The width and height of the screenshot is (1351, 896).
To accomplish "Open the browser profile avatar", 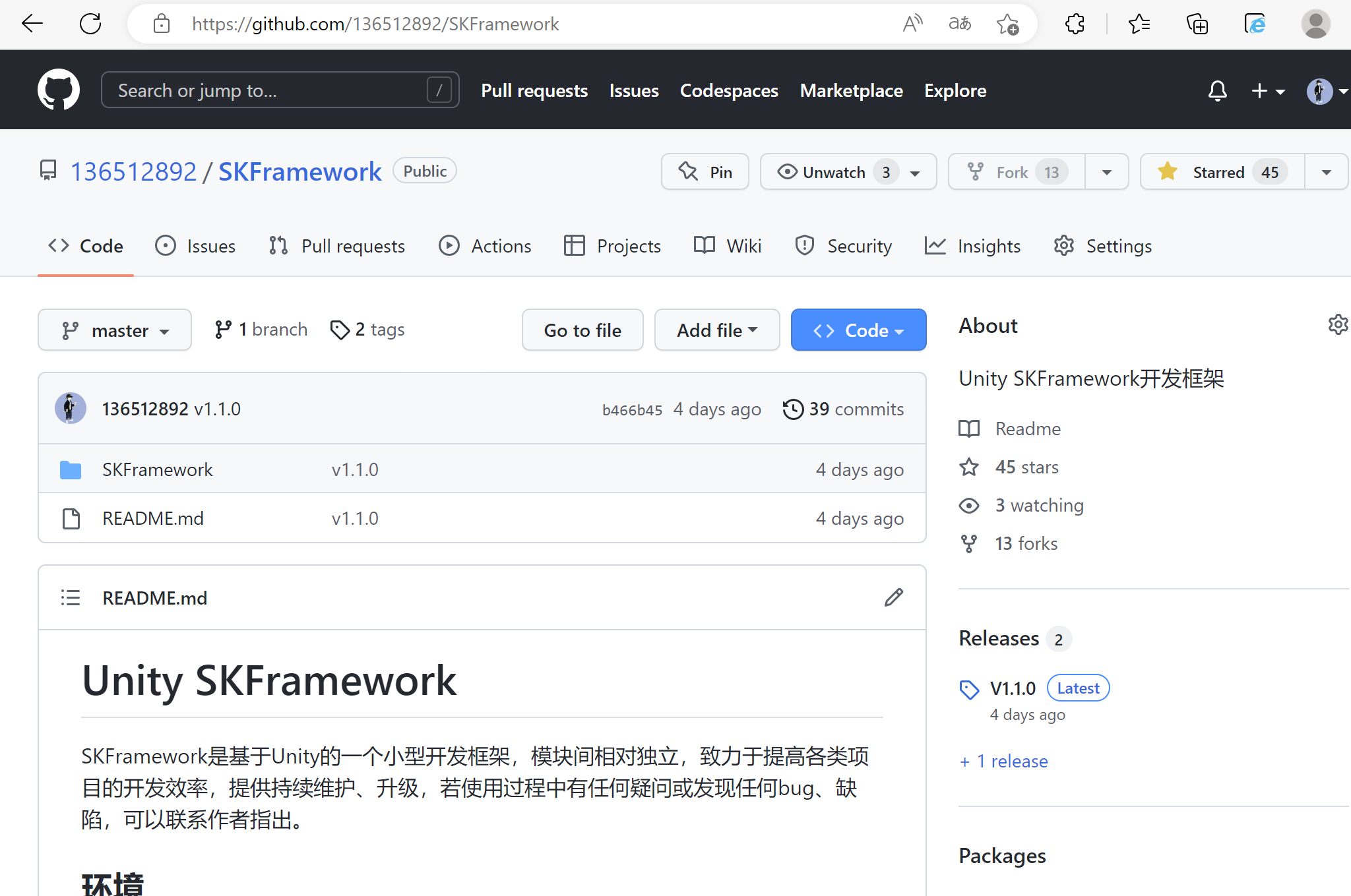I will (x=1315, y=24).
